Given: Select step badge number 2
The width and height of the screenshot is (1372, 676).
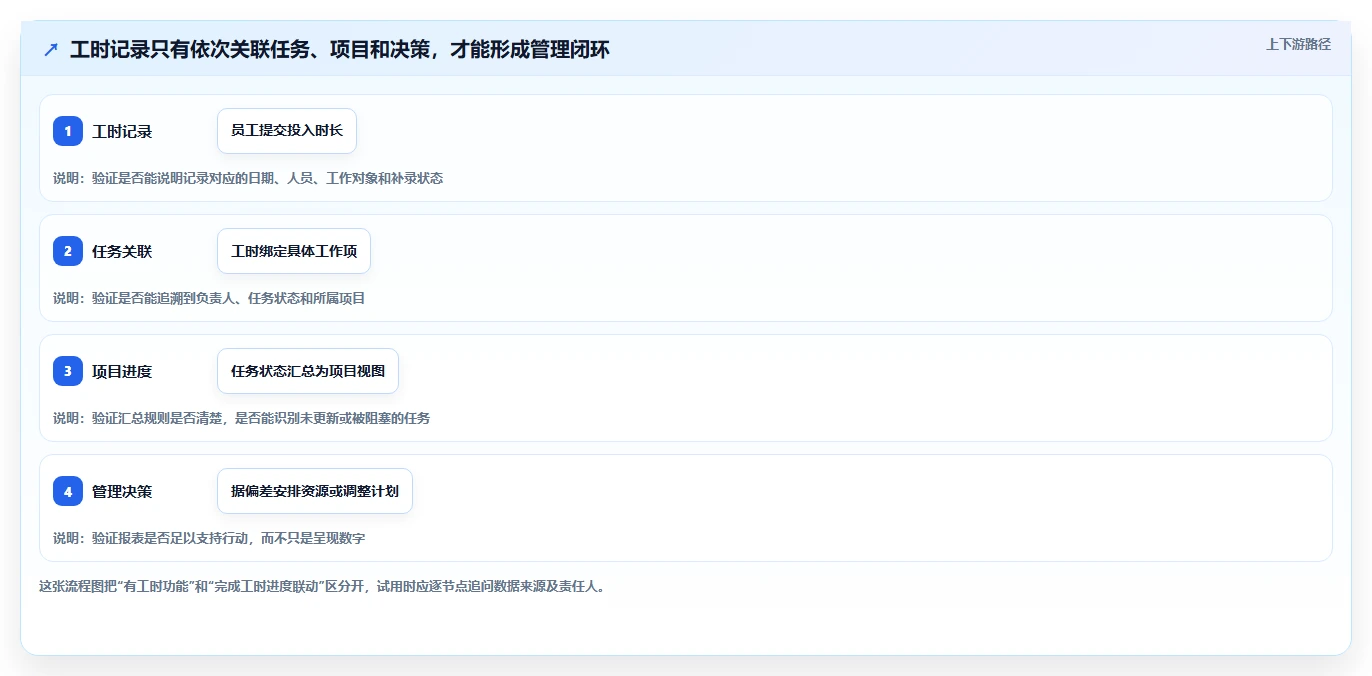Looking at the screenshot, I should coord(68,251).
